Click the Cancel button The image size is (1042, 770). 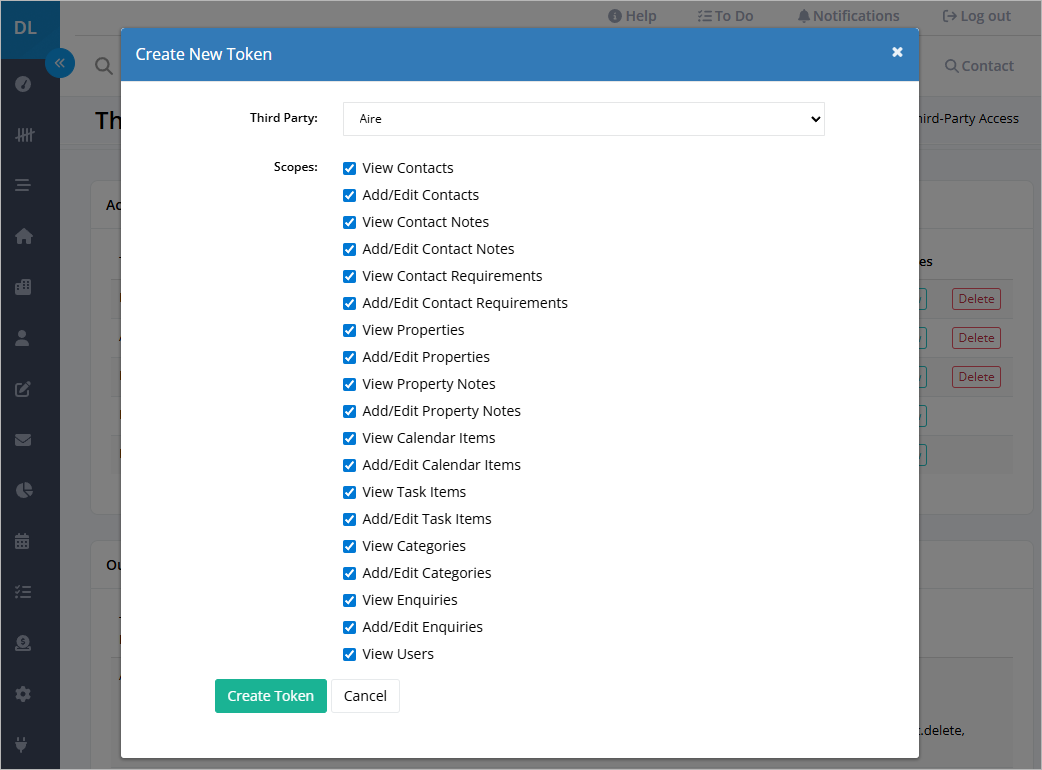pyautogui.click(x=365, y=696)
